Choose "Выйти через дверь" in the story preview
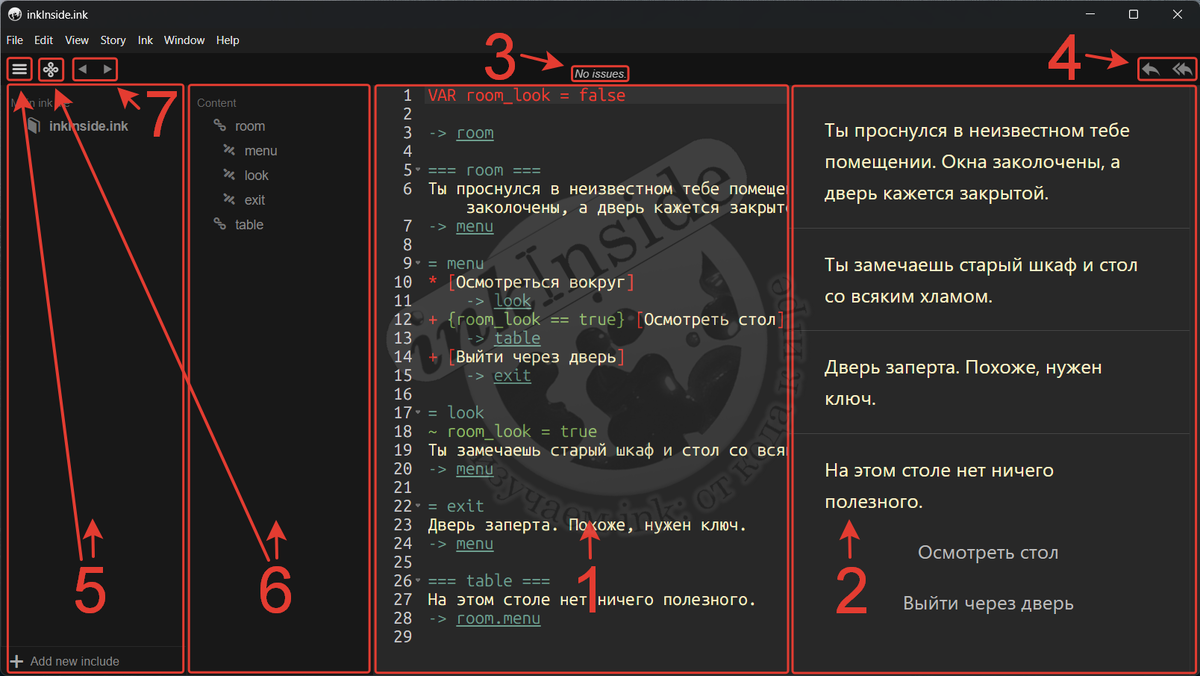 point(987,603)
